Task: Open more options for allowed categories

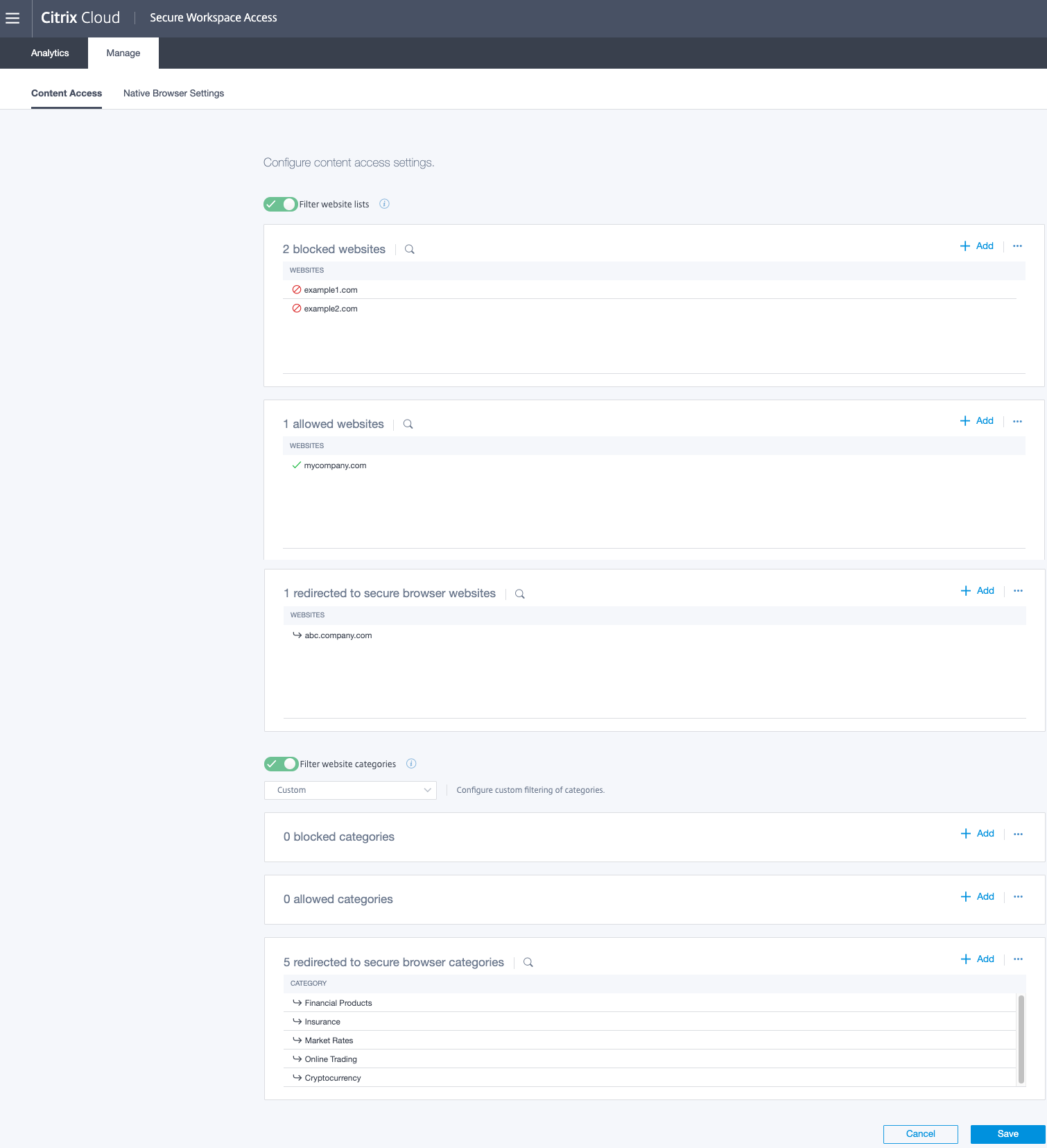Action: click(1018, 897)
